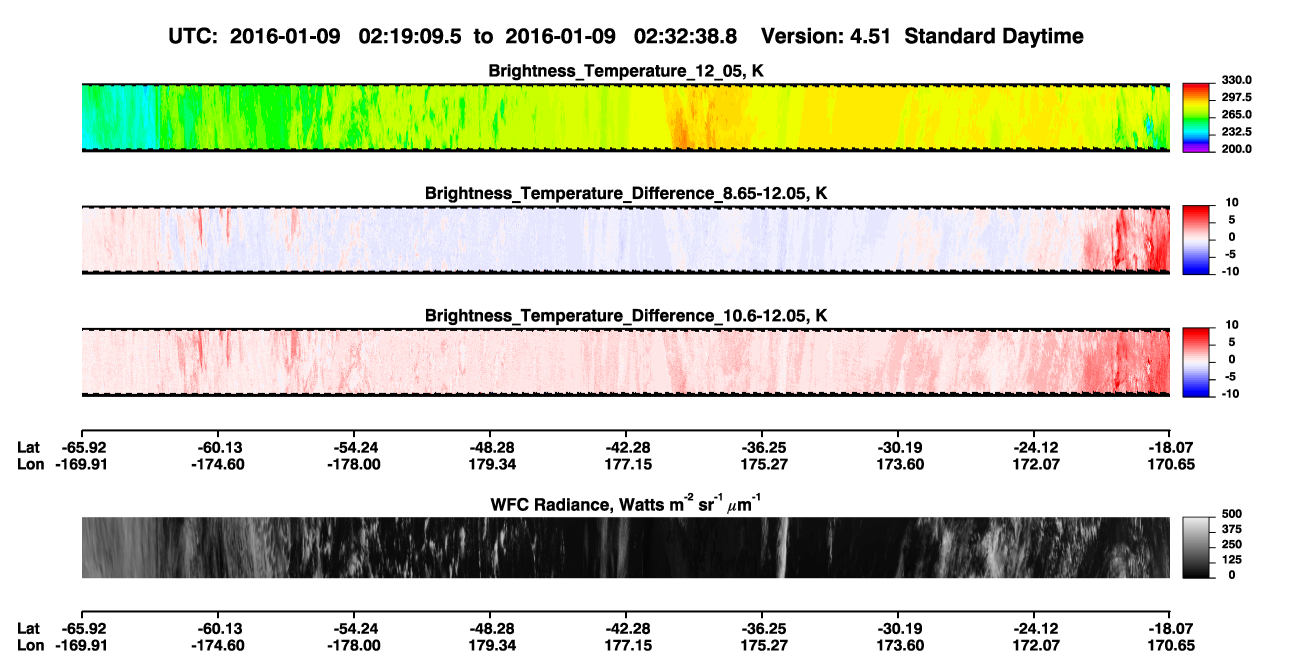
Task: Click the 125 label on WFC colorbar
Action: point(1231,560)
